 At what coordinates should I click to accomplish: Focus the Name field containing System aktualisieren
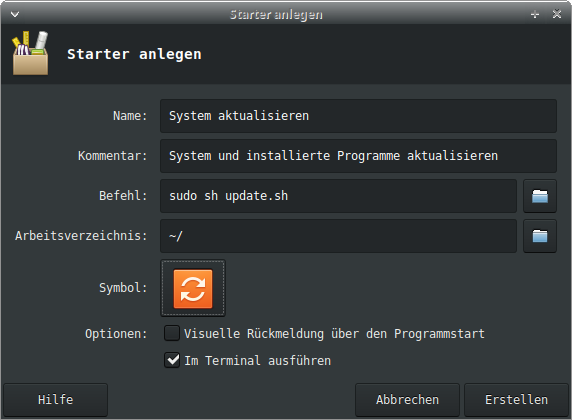tap(358, 116)
